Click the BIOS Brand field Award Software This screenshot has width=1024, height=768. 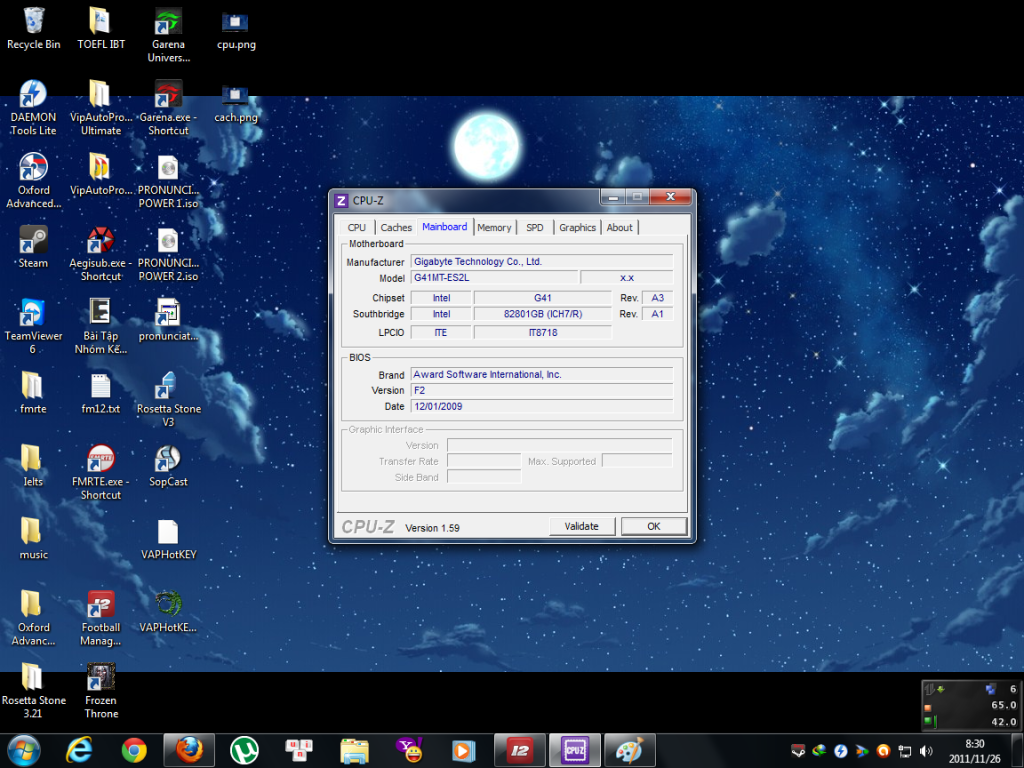[542, 374]
